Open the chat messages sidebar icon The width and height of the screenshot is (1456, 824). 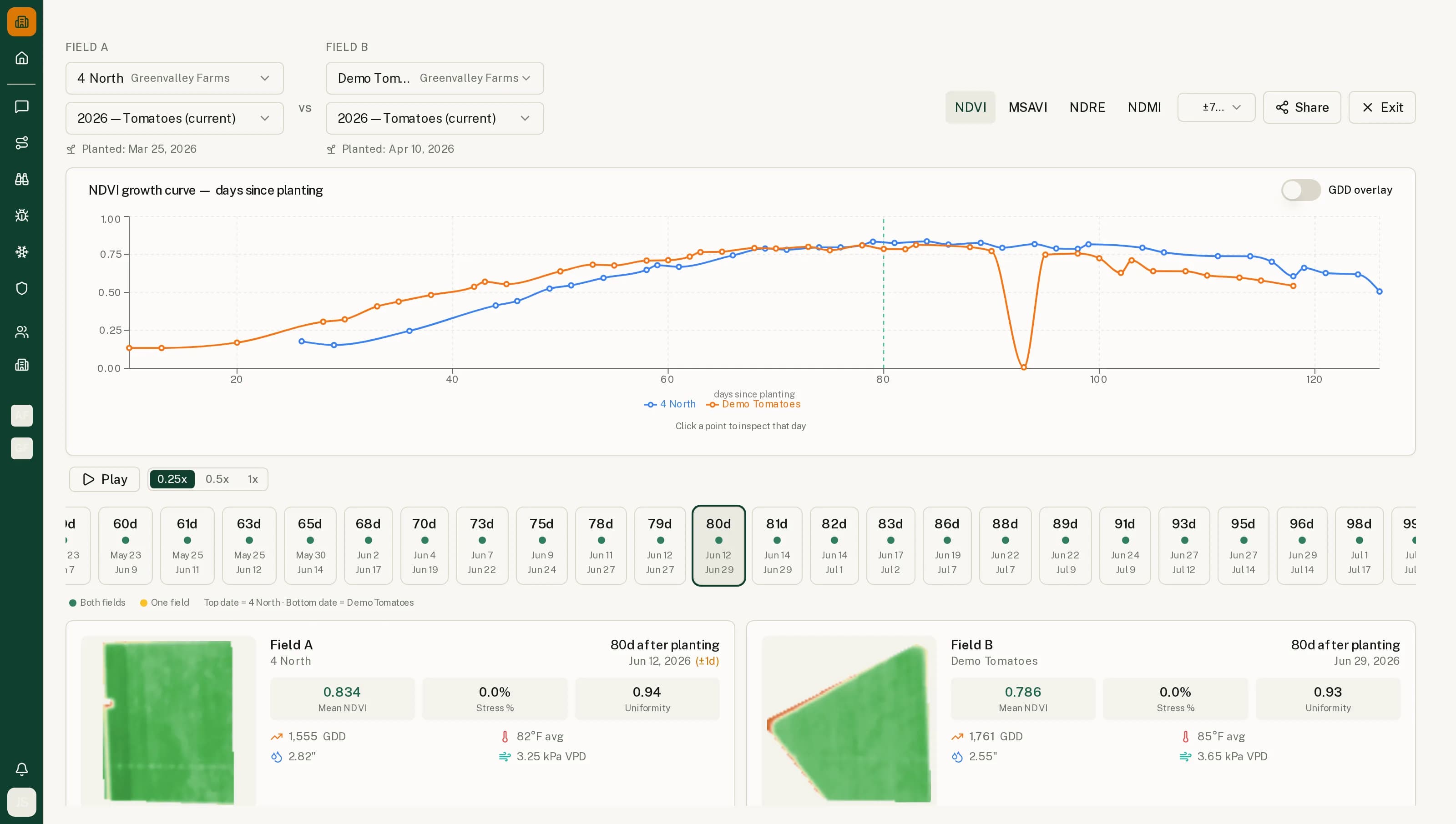tap(21, 106)
